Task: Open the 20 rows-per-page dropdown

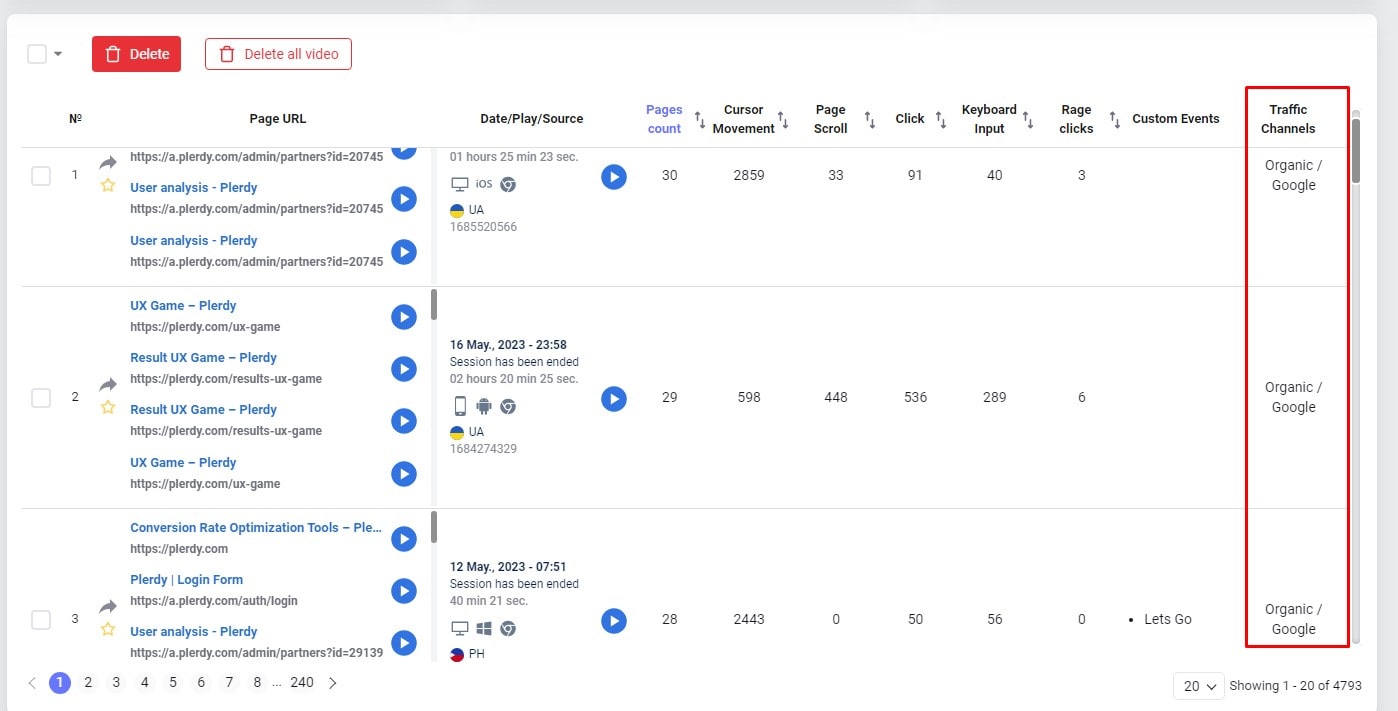Action: 1198,686
